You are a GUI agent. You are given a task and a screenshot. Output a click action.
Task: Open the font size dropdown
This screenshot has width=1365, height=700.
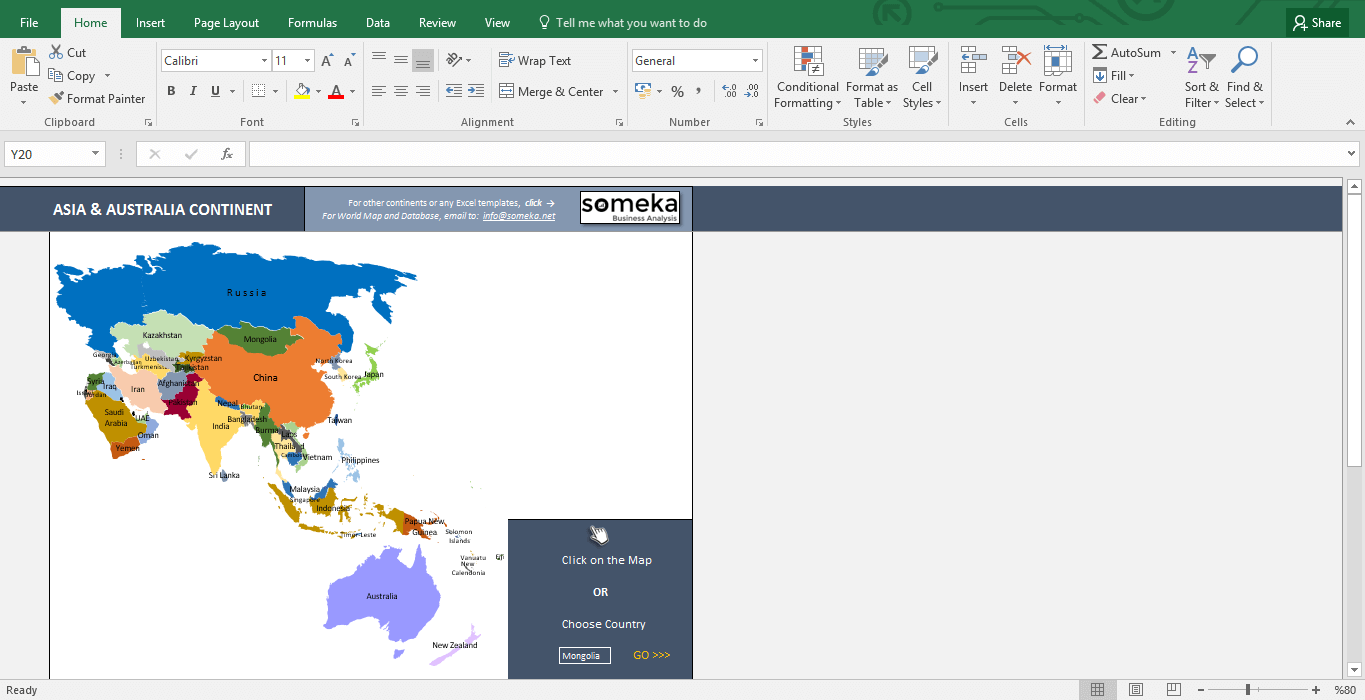point(305,60)
